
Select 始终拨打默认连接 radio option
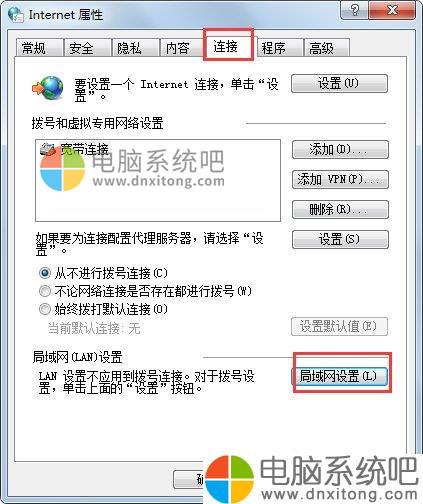[x=45, y=309]
